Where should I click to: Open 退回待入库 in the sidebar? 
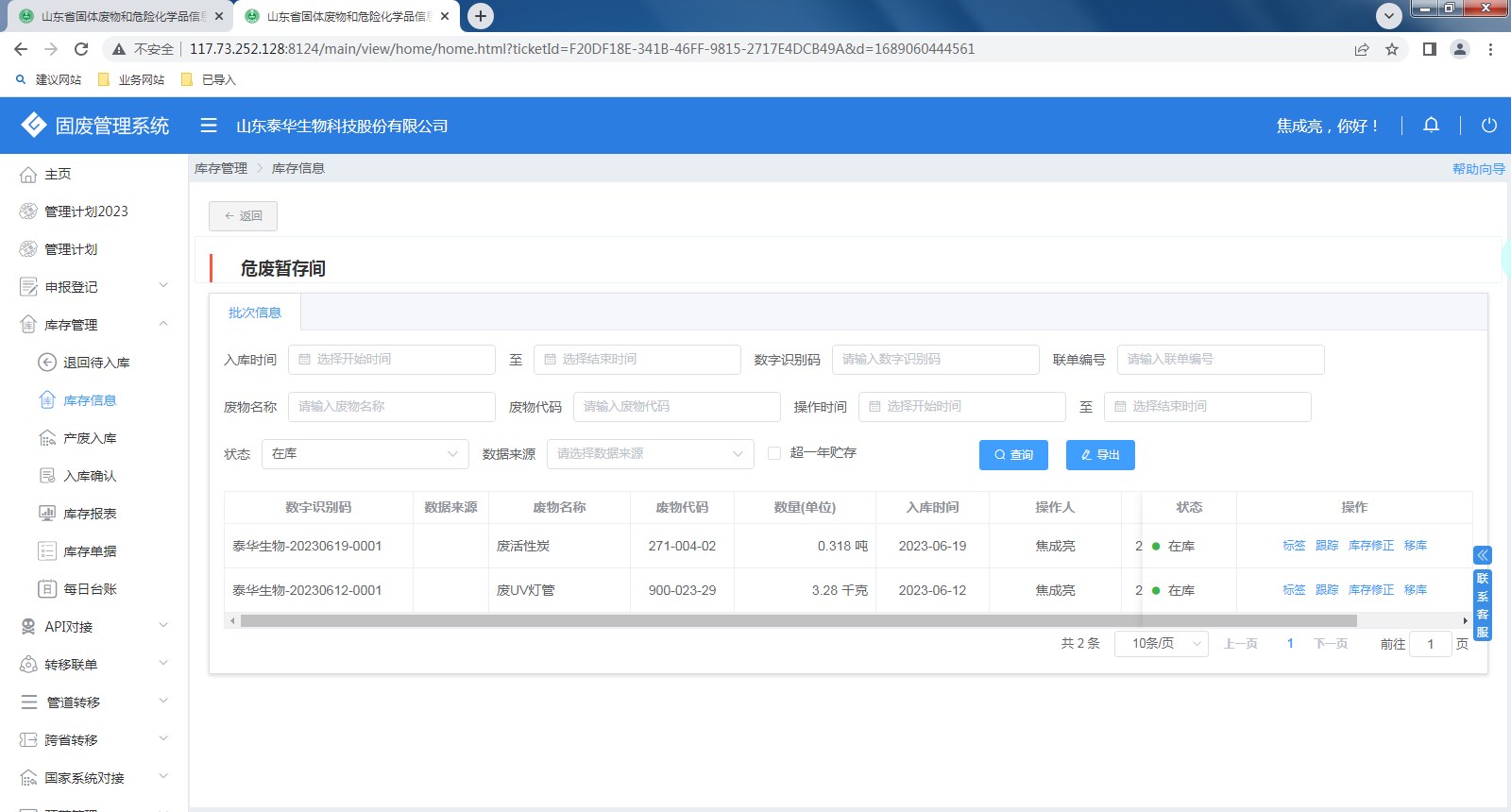click(x=95, y=363)
